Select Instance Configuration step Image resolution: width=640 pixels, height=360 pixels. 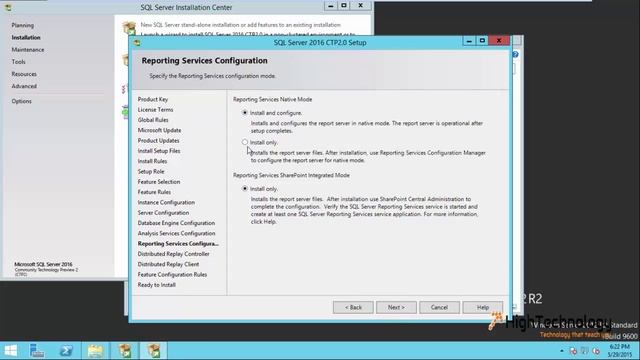pos(166,202)
